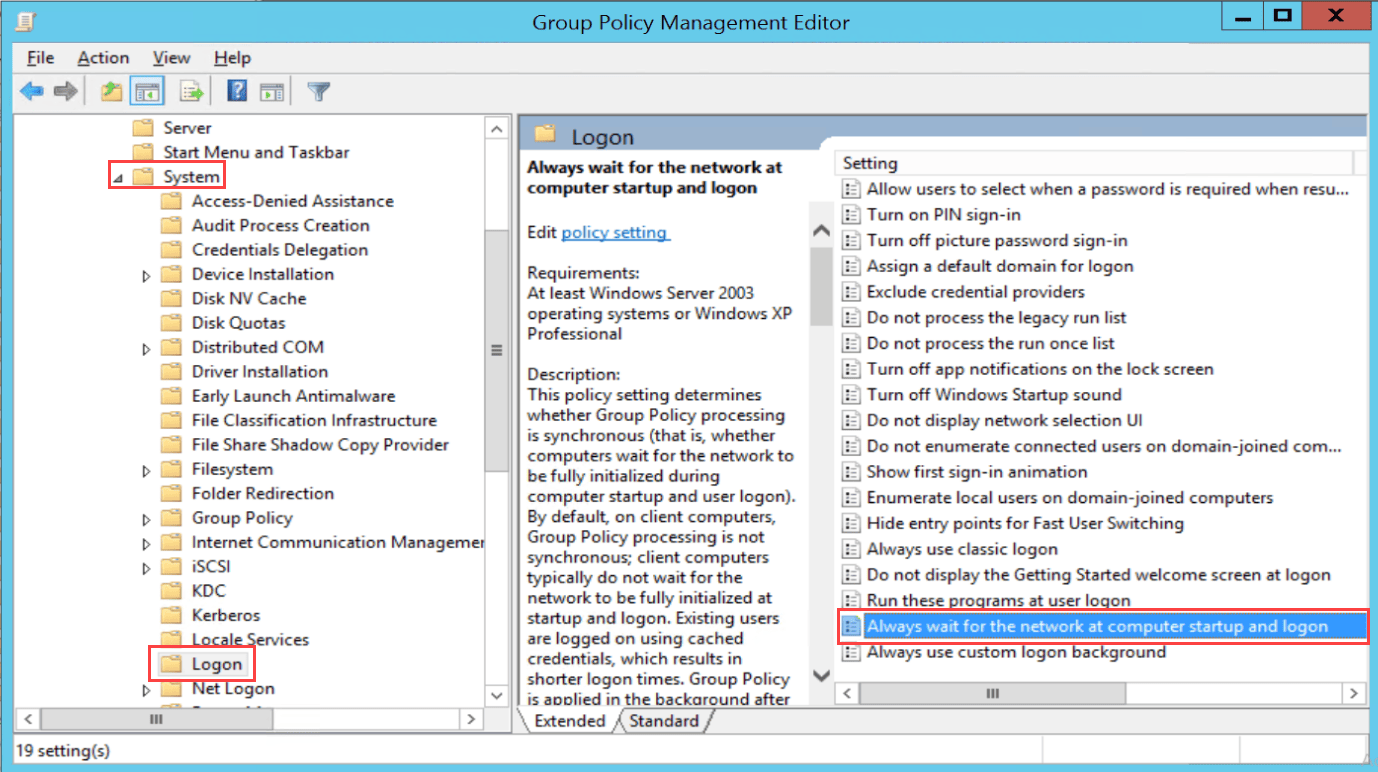Expand the Device Installation folder node
This screenshot has height=772, width=1378.
146,275
